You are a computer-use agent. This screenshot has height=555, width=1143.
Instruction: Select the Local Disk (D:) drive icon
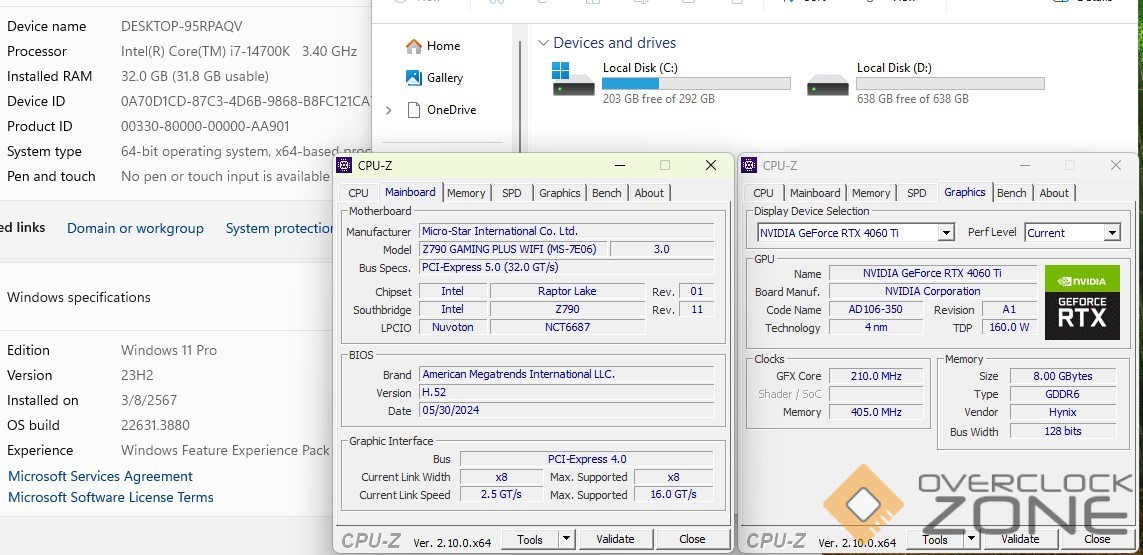[x=827, y=84]
